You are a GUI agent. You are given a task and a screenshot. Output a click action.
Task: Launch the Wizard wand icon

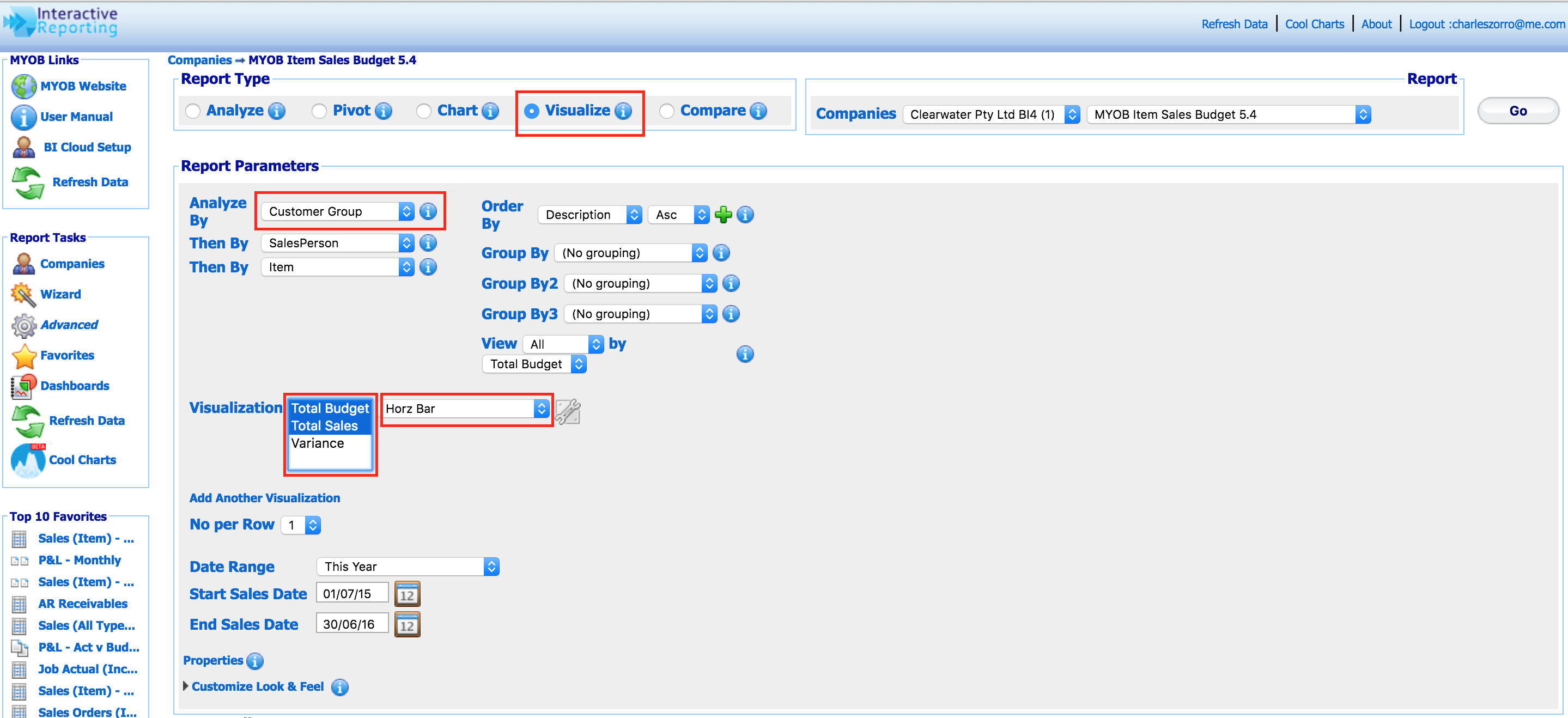click(x=24, y=295)
